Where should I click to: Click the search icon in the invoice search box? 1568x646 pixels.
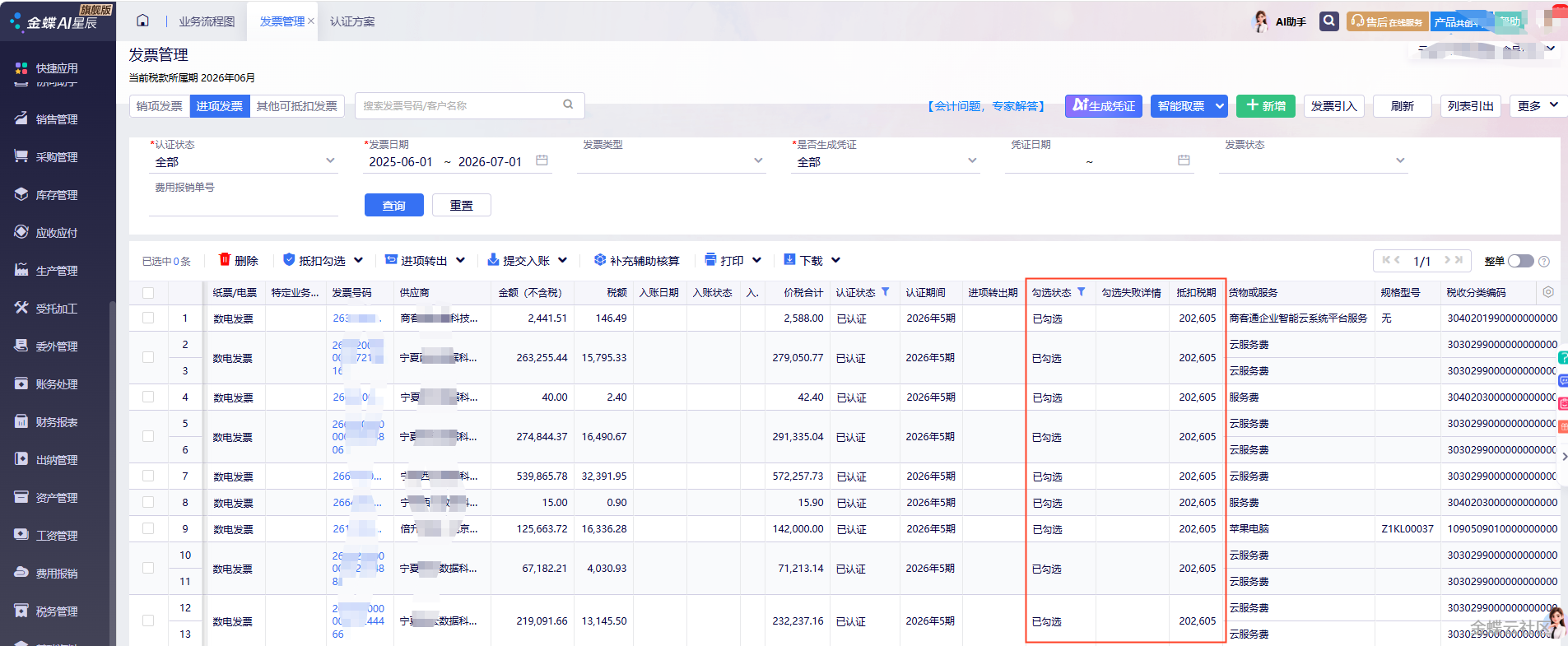coord(568,105)
